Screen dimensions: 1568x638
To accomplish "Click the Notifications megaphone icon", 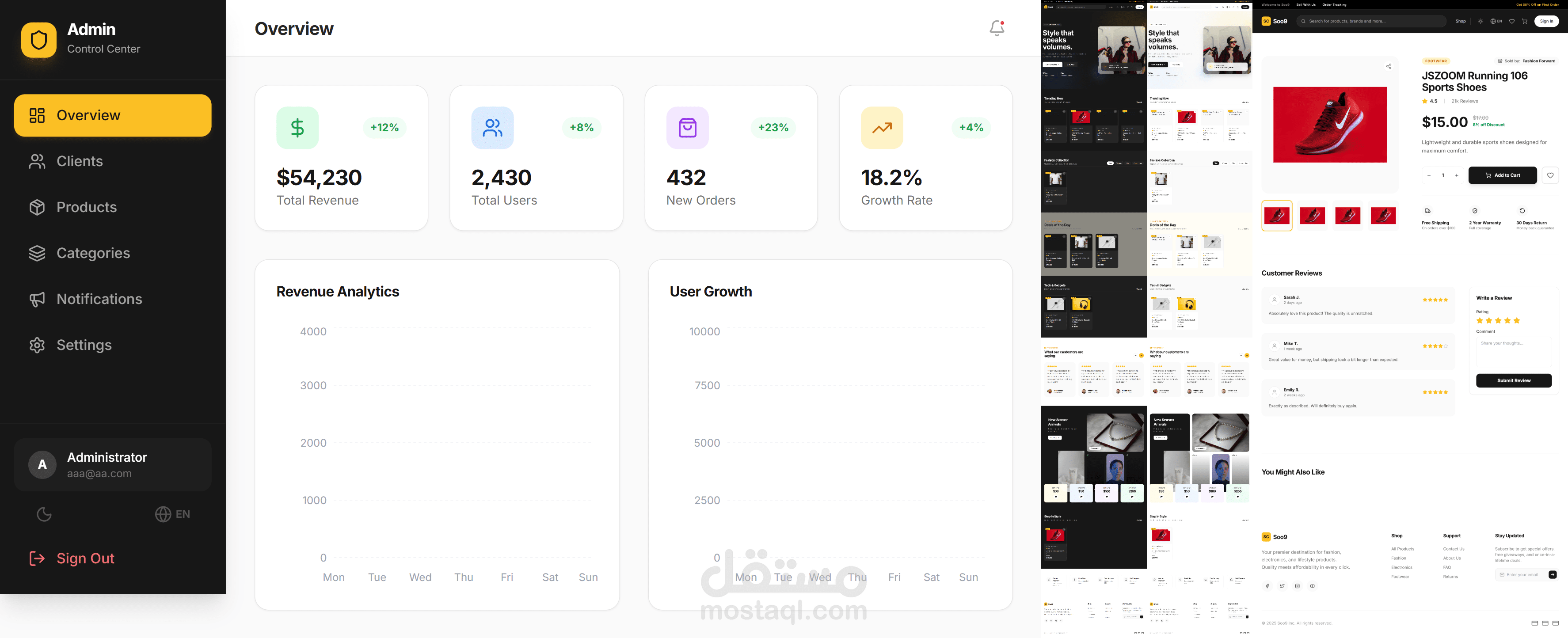I will (37, 299).
